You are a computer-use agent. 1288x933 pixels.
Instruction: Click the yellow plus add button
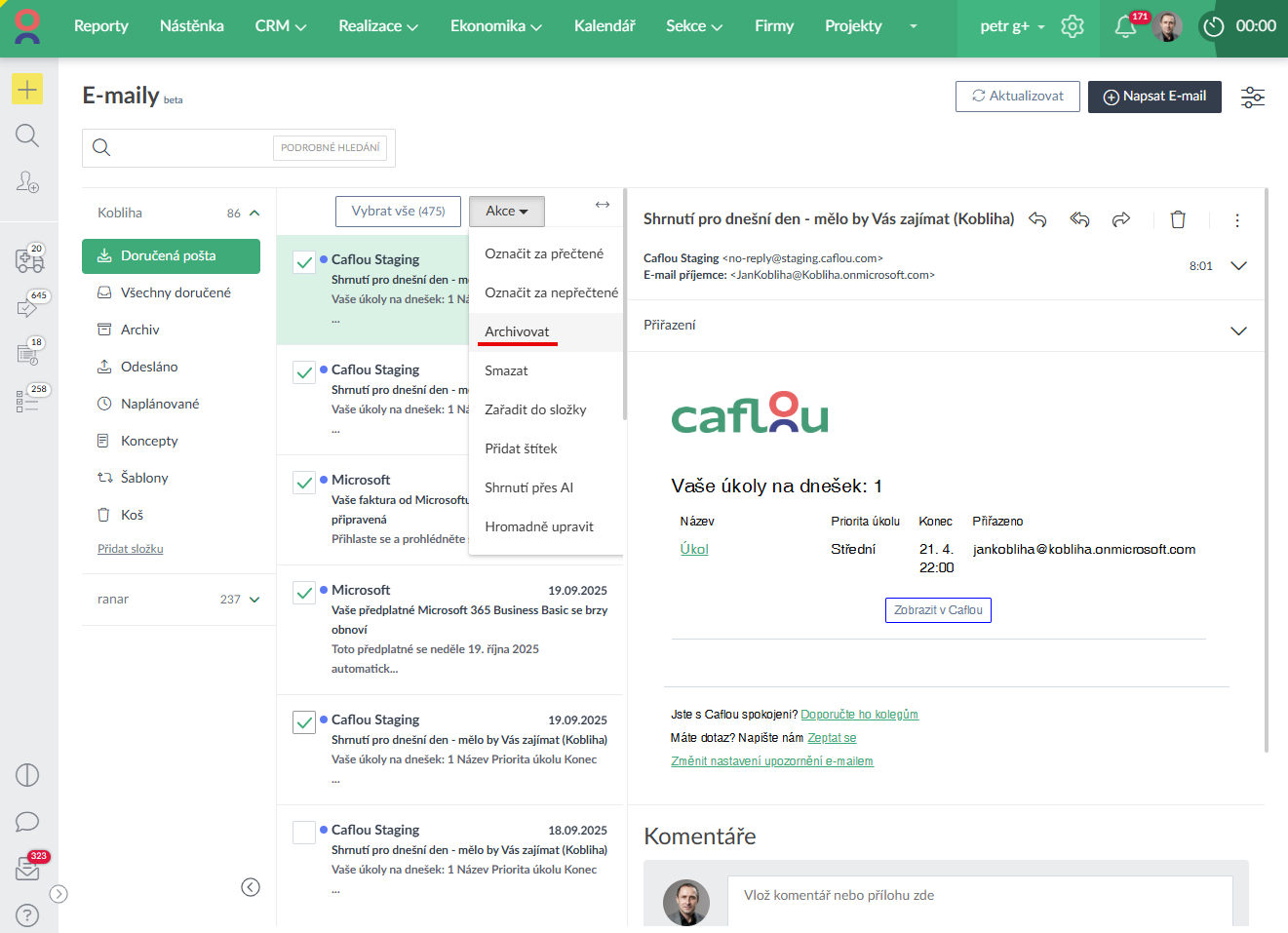click(27, 90)
